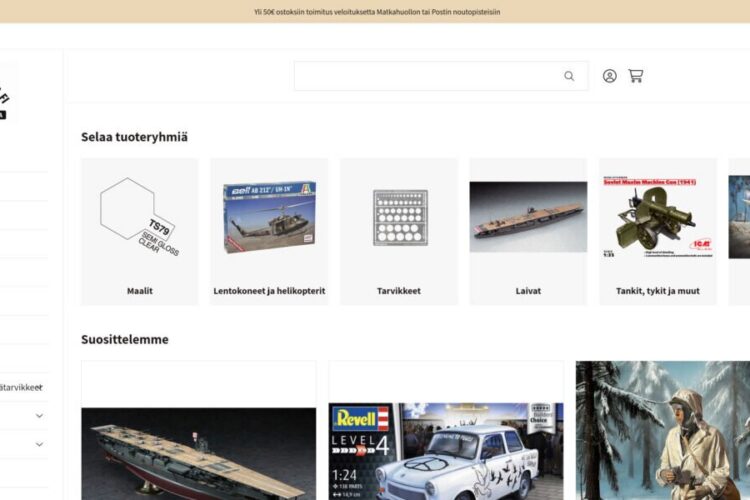The height and width of the screenshot is (500, 750).
Task: Open the shopping cart icon
Action: pyautogui.click(x=635, y=76)
